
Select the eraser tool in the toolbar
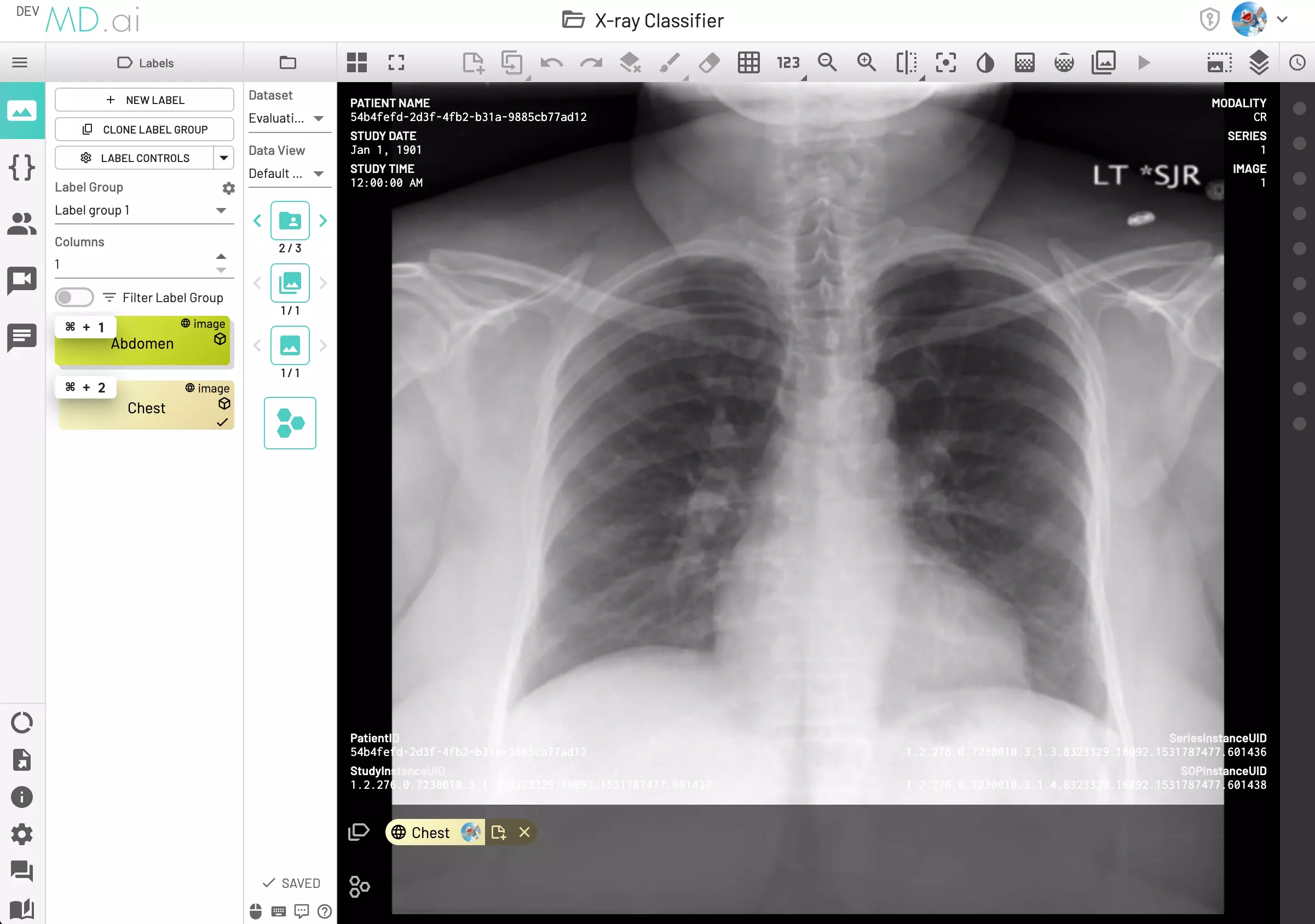[x=708, y=63]
